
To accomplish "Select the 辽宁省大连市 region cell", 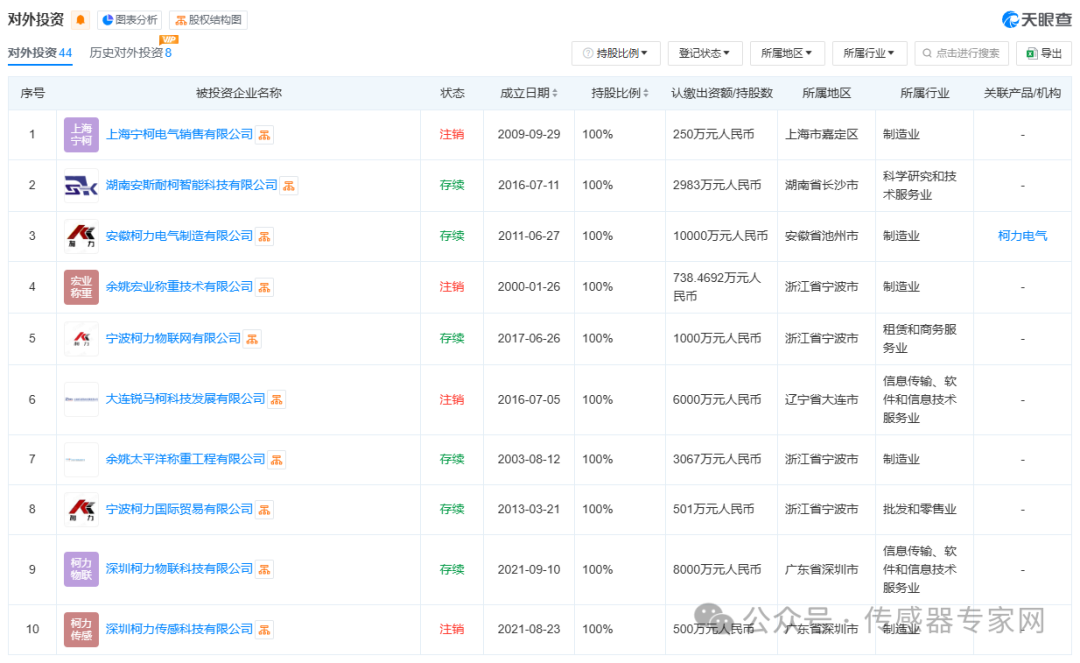I will pos(822,399).
